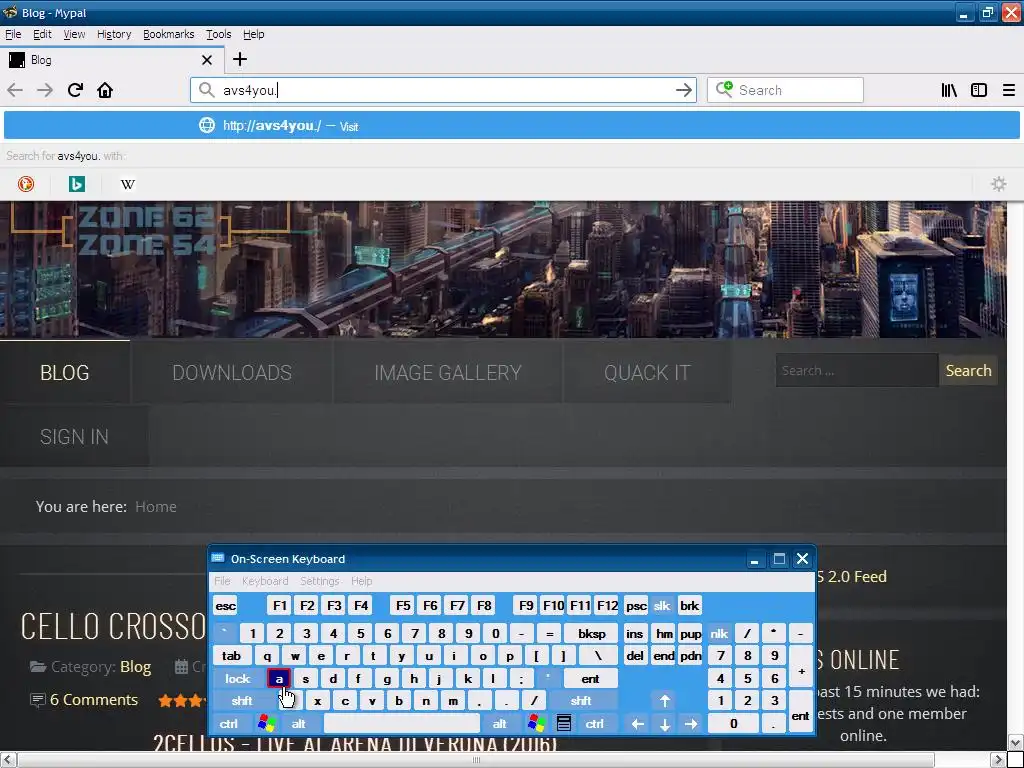
Task: Toggle the left alt key
Action: pos(298,724)
